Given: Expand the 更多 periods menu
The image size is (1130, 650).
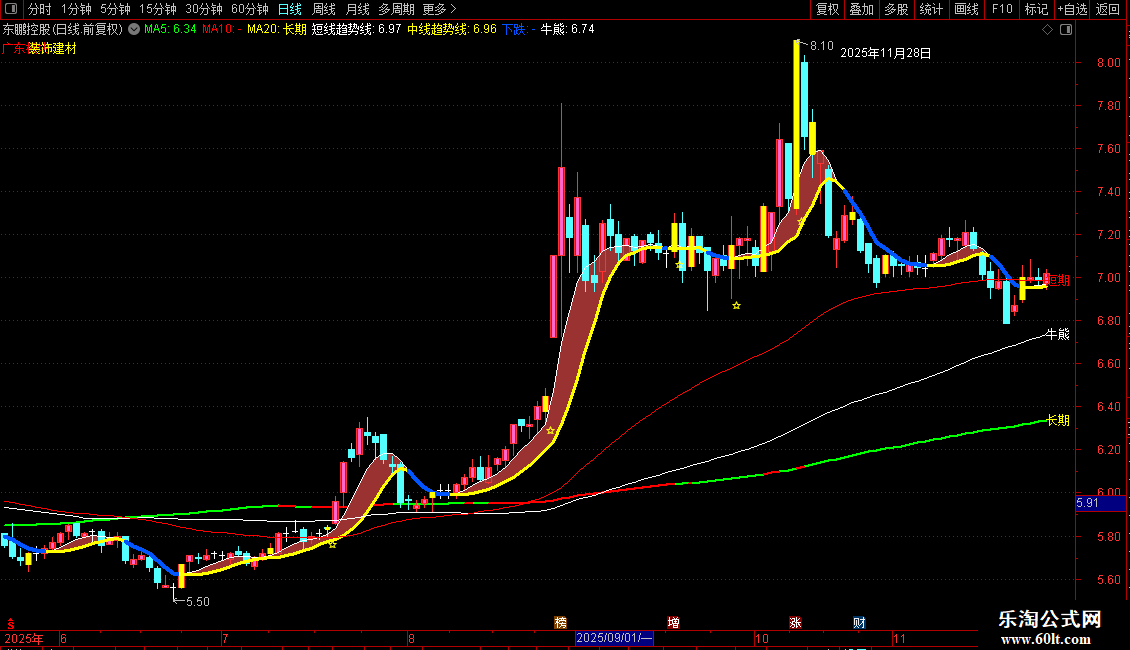Looking at the screenshot, I should pyautogui.click(x=440, y=9).
